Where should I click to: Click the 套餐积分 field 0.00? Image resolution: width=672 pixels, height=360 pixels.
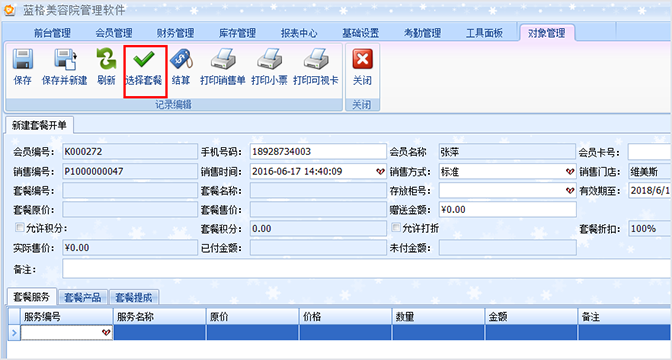tap(318, 229)
